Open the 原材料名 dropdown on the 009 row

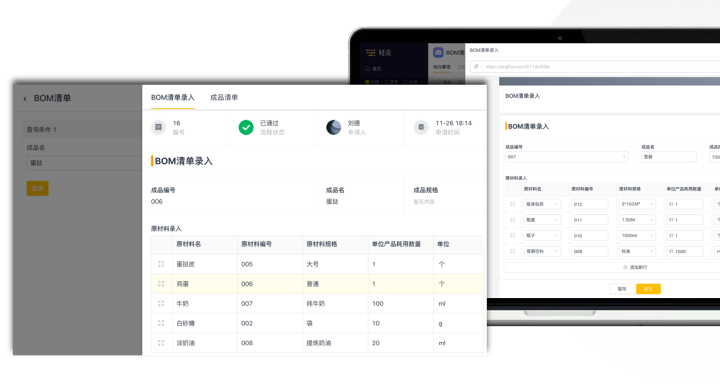pyautogui.click(x=542, y=251)
